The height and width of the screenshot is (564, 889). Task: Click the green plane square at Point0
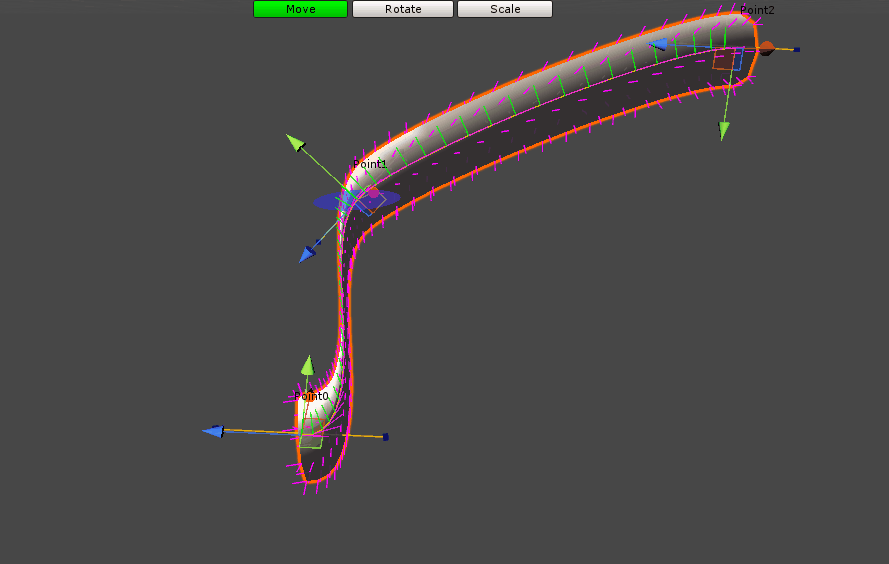click(x=311, y=442)
